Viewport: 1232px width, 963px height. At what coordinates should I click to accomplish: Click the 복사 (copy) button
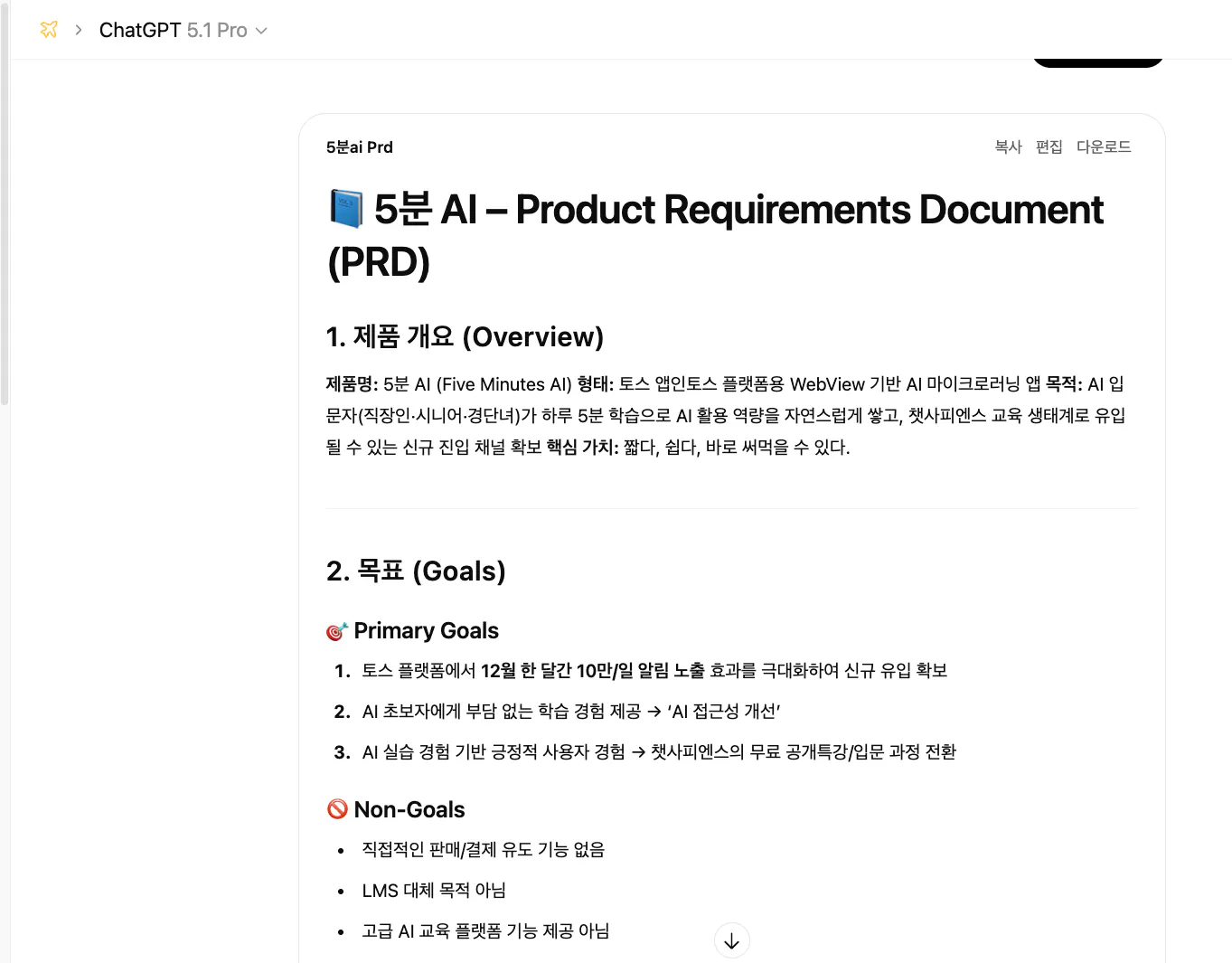pyautogui.click(x=1008, y=146)
